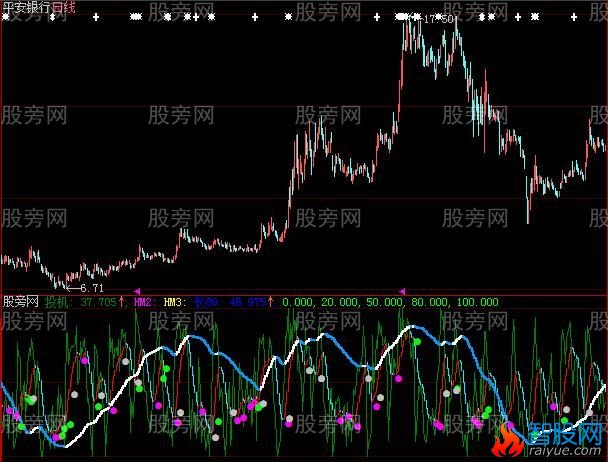Click the 日线 period label
The height and width of the screenshot is (462, 608).
click(x=63, y=7)
